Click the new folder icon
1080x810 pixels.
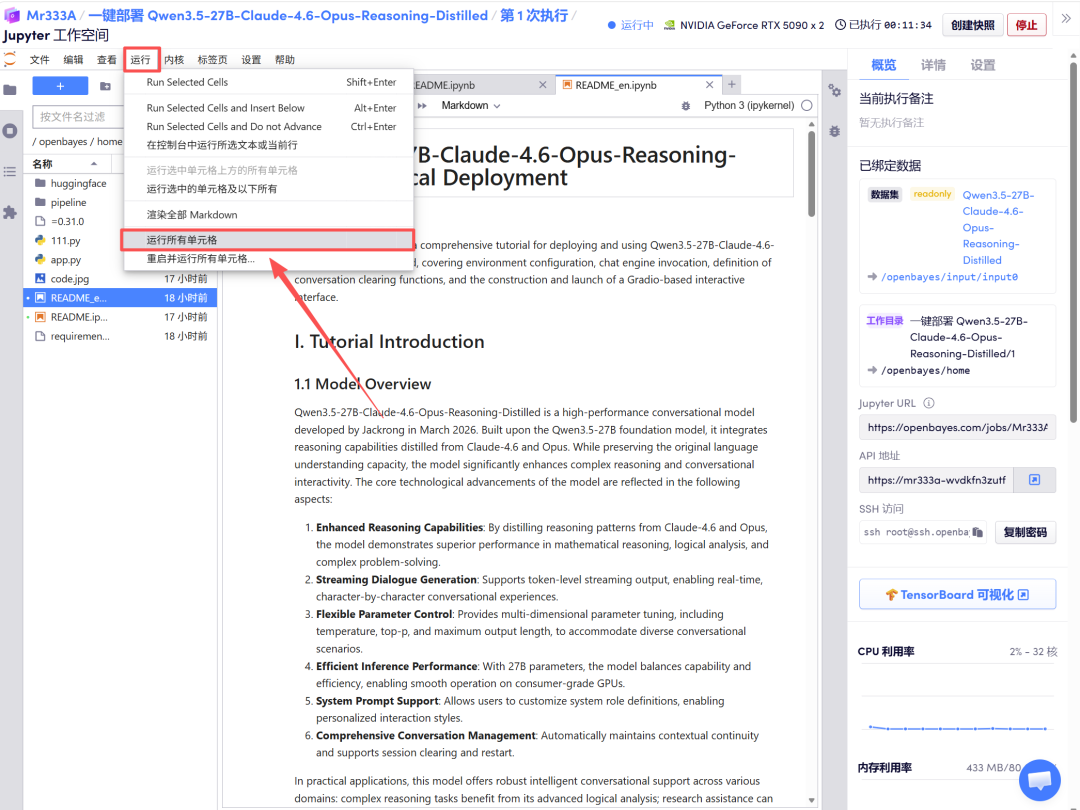click(105, 86)
